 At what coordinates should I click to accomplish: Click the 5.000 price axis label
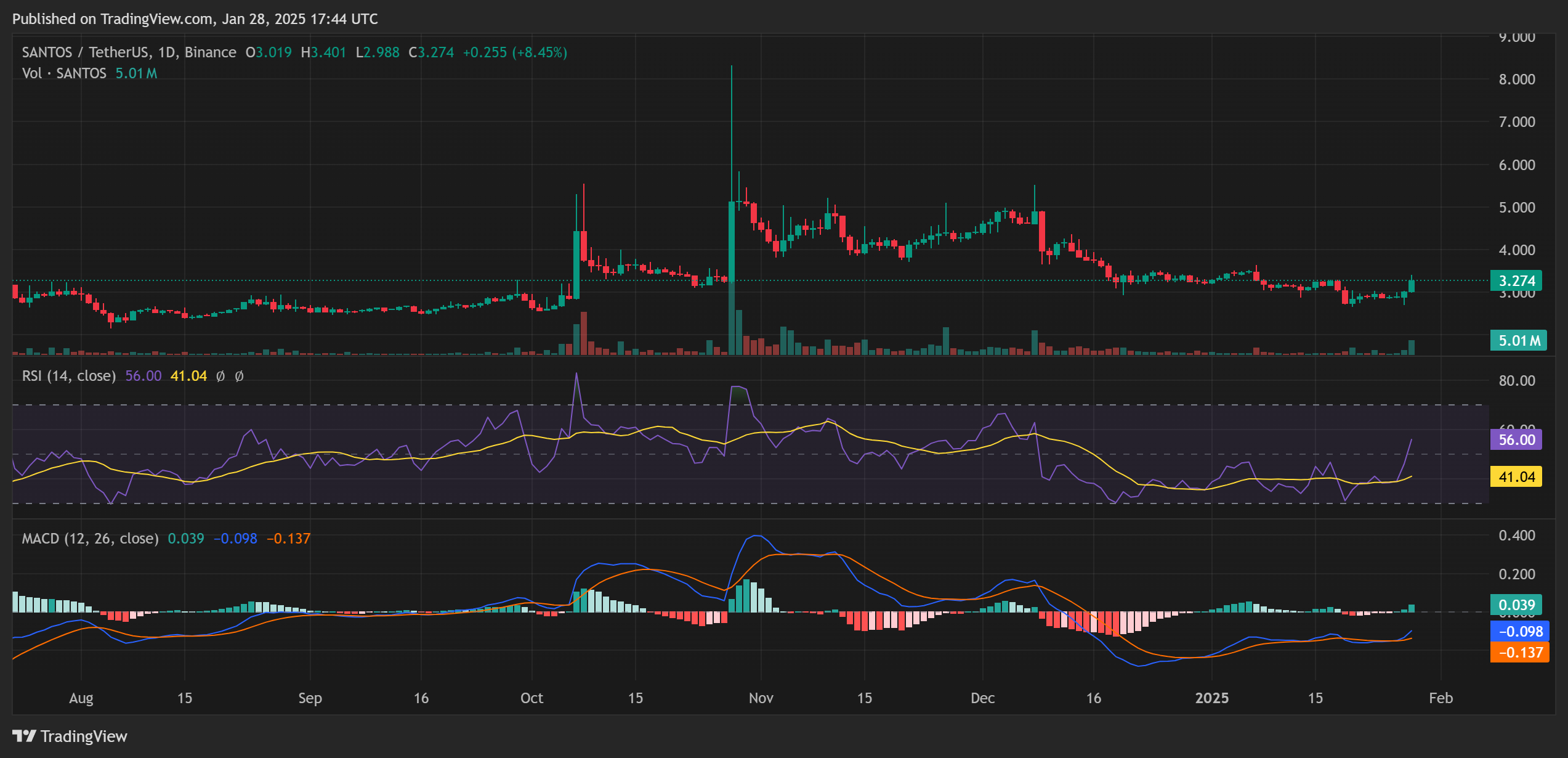tap(1517, 208)
